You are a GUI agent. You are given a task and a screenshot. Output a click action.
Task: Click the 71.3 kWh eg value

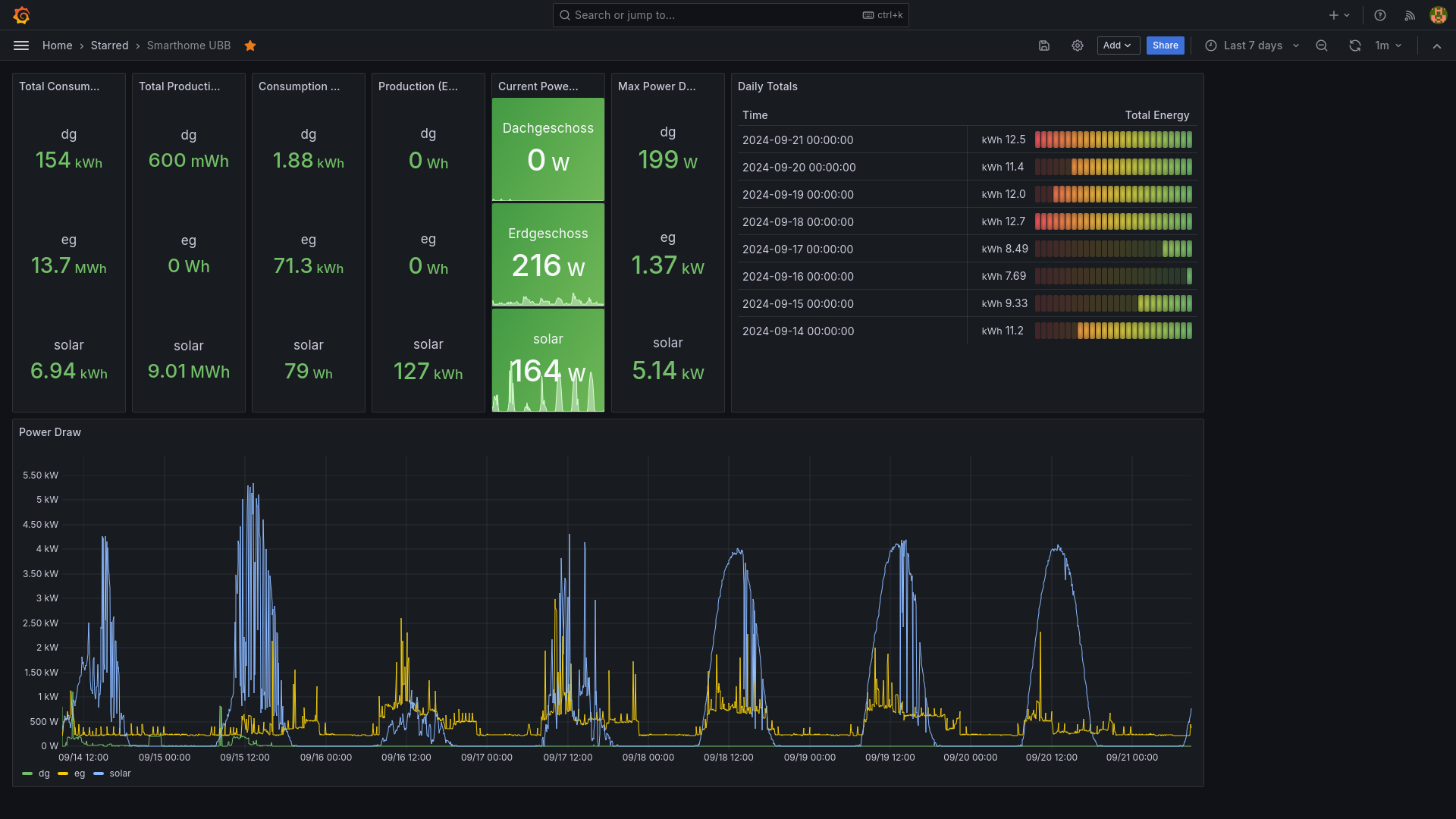point(309,266)
